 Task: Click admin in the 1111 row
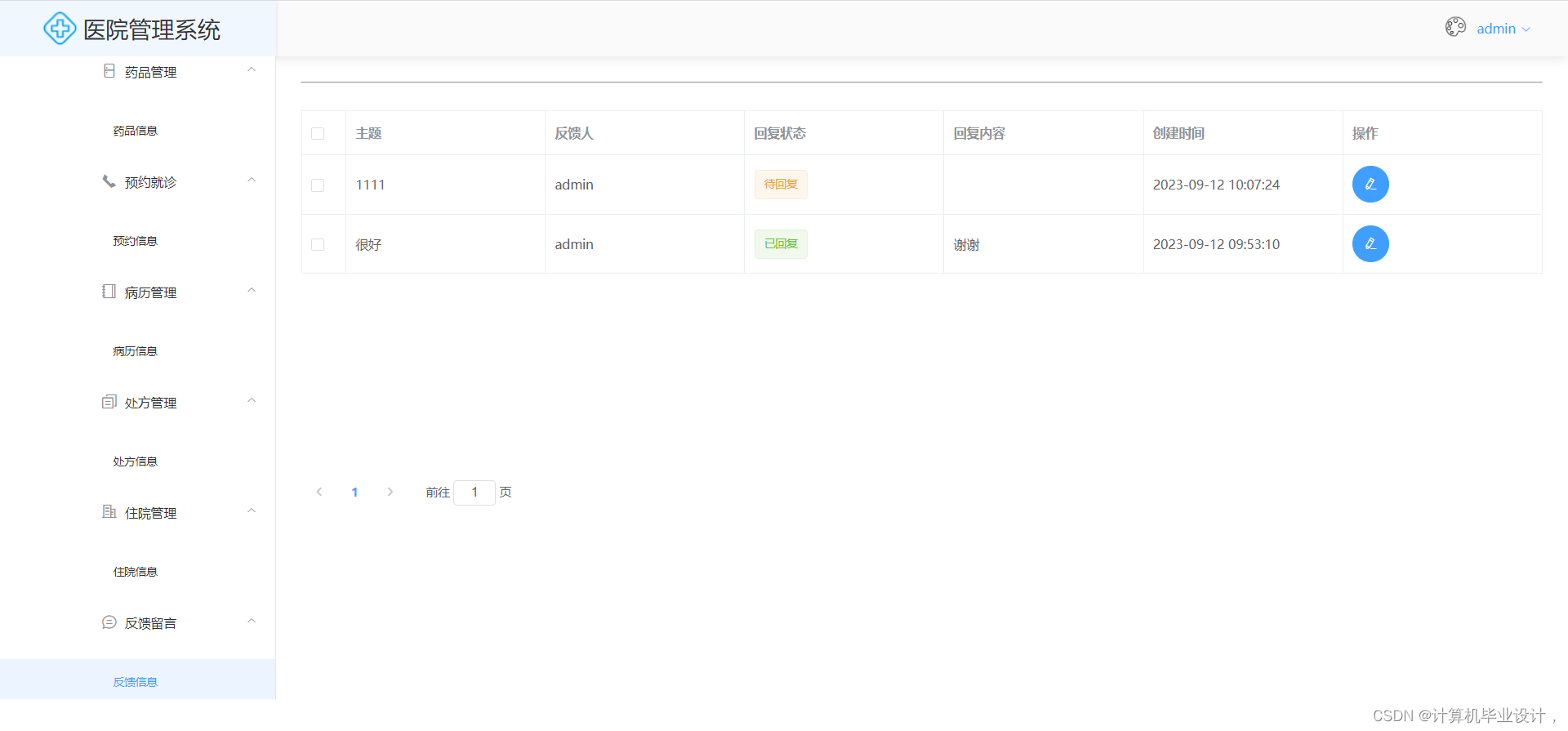[x=574, y=185]
